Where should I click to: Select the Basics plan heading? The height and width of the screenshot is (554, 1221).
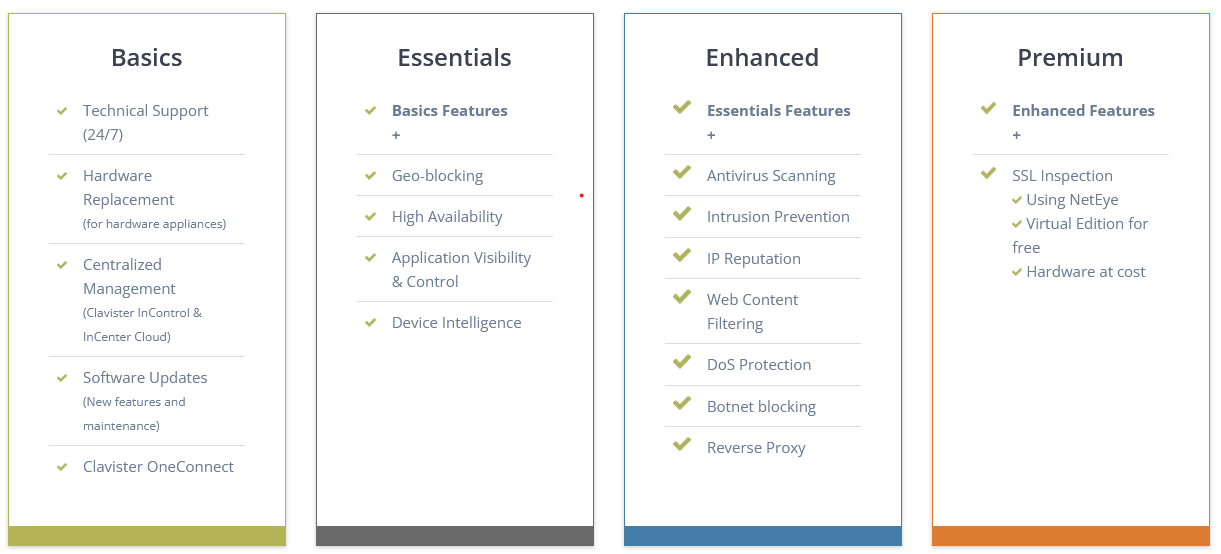click(147, 58)
